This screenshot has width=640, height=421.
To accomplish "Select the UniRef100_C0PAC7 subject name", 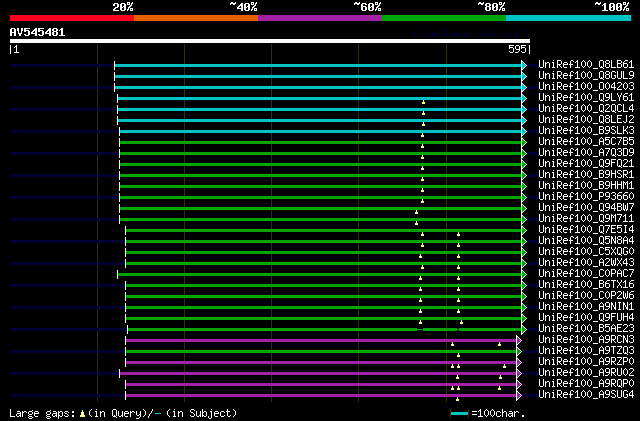I will (x=586, y=274).
